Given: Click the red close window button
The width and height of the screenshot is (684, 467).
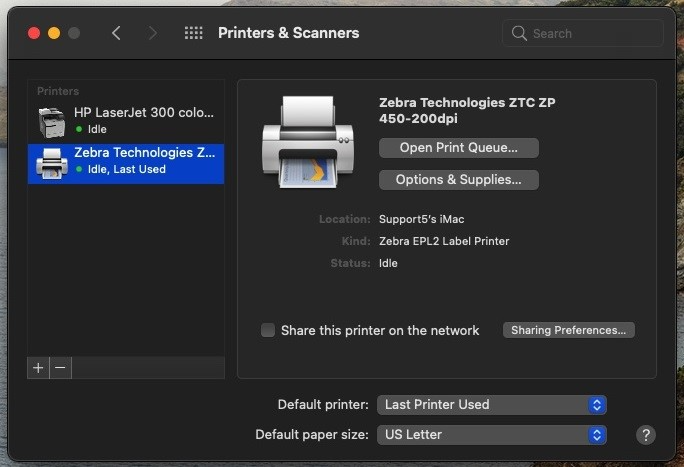Looking at the screenshot, I should 34,33.
